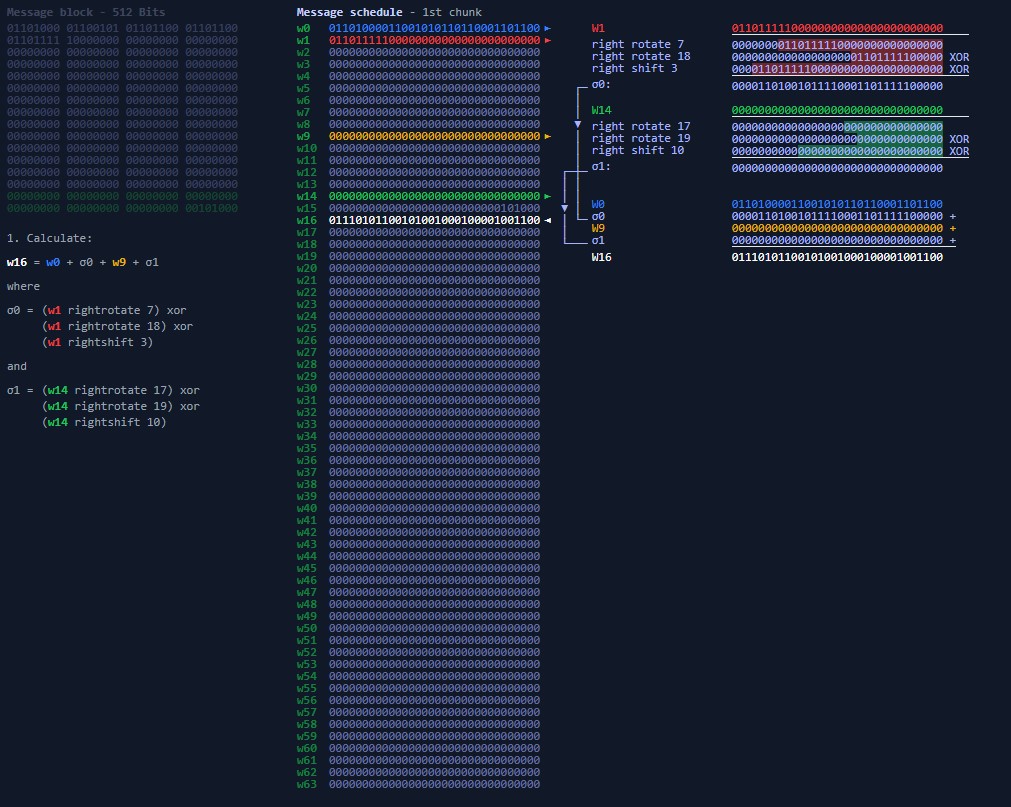Click the green arrow marker beside w14 row

point(547,196)
